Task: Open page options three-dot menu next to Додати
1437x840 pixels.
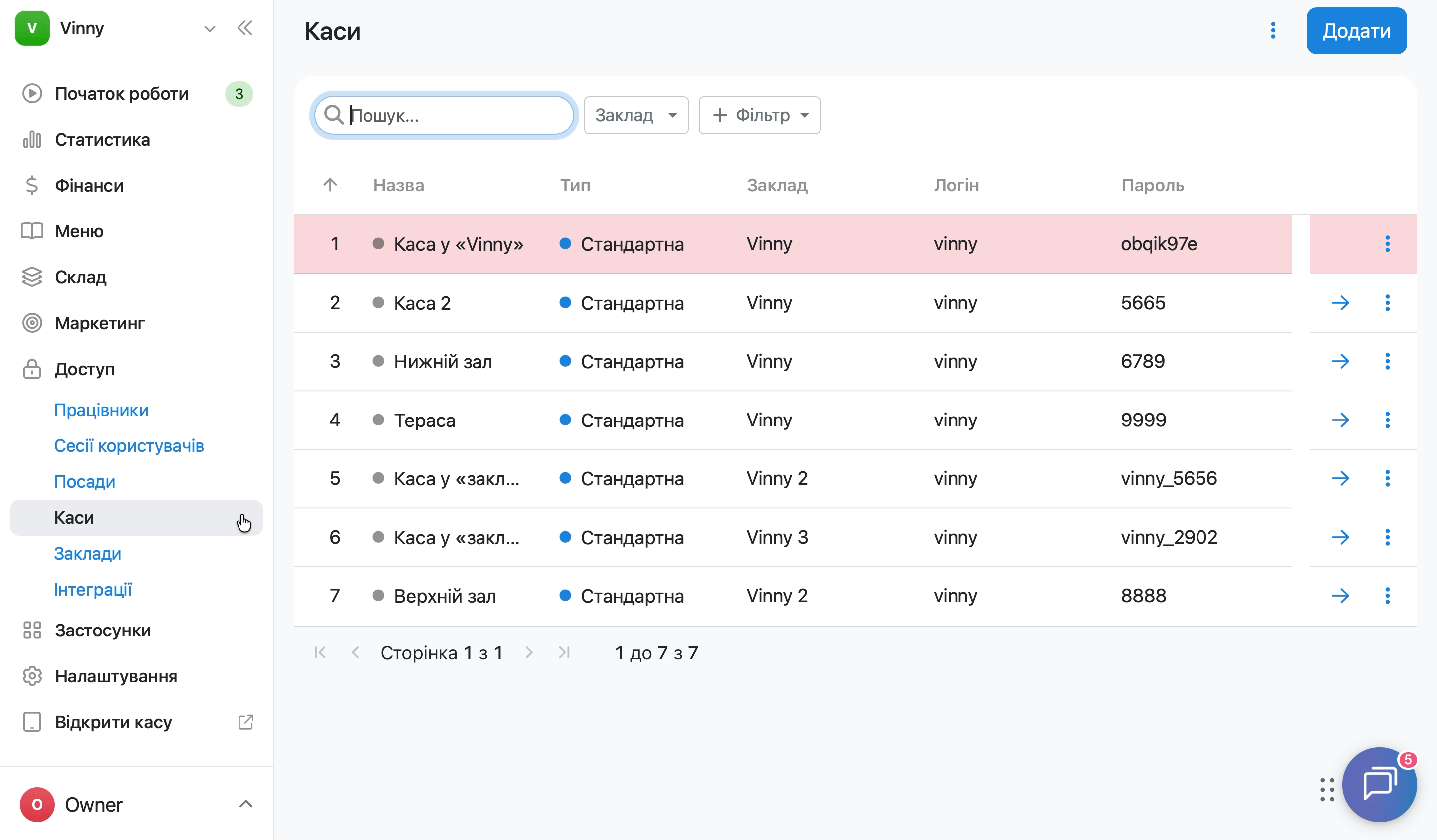Action: pyautogui.click(x=1273, y=31)
